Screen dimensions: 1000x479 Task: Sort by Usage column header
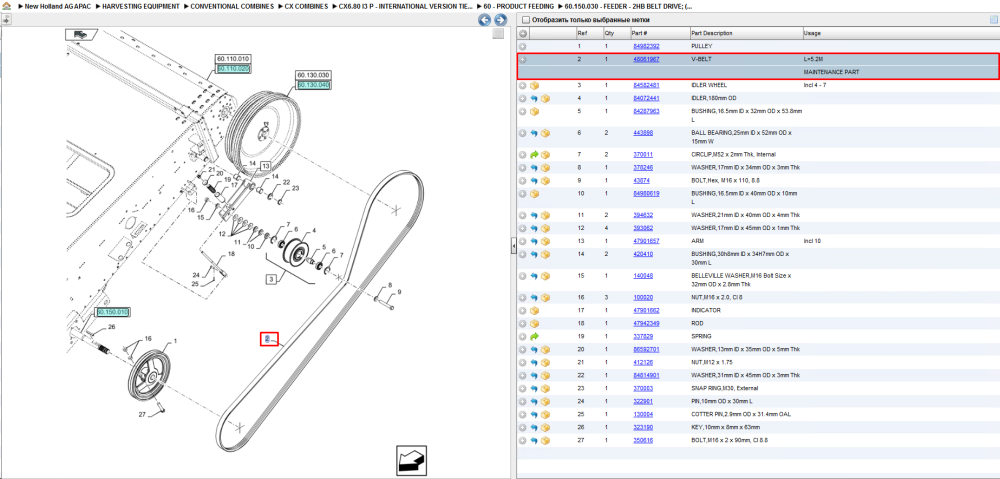(812, 33)
